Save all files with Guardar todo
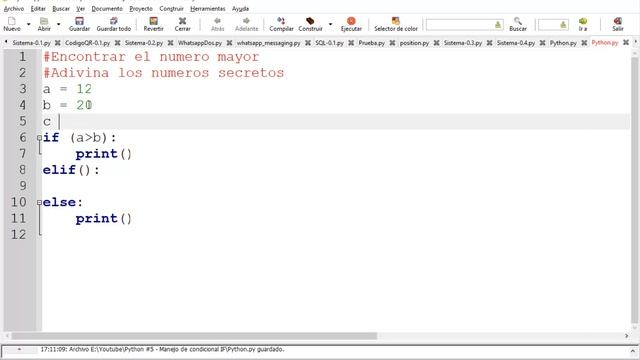 (x=113, y=24)
